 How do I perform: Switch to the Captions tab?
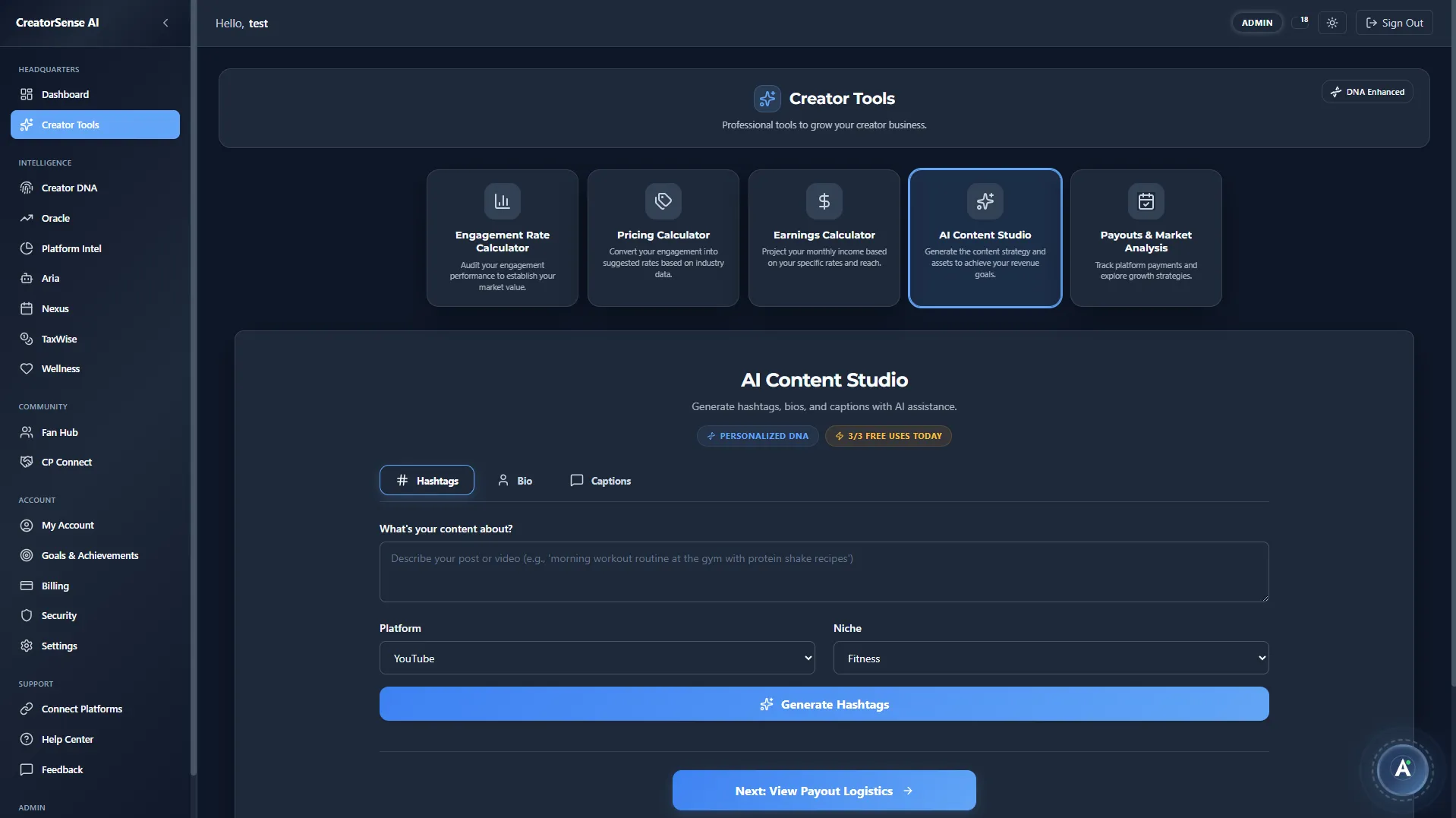[x=600, y=480]
